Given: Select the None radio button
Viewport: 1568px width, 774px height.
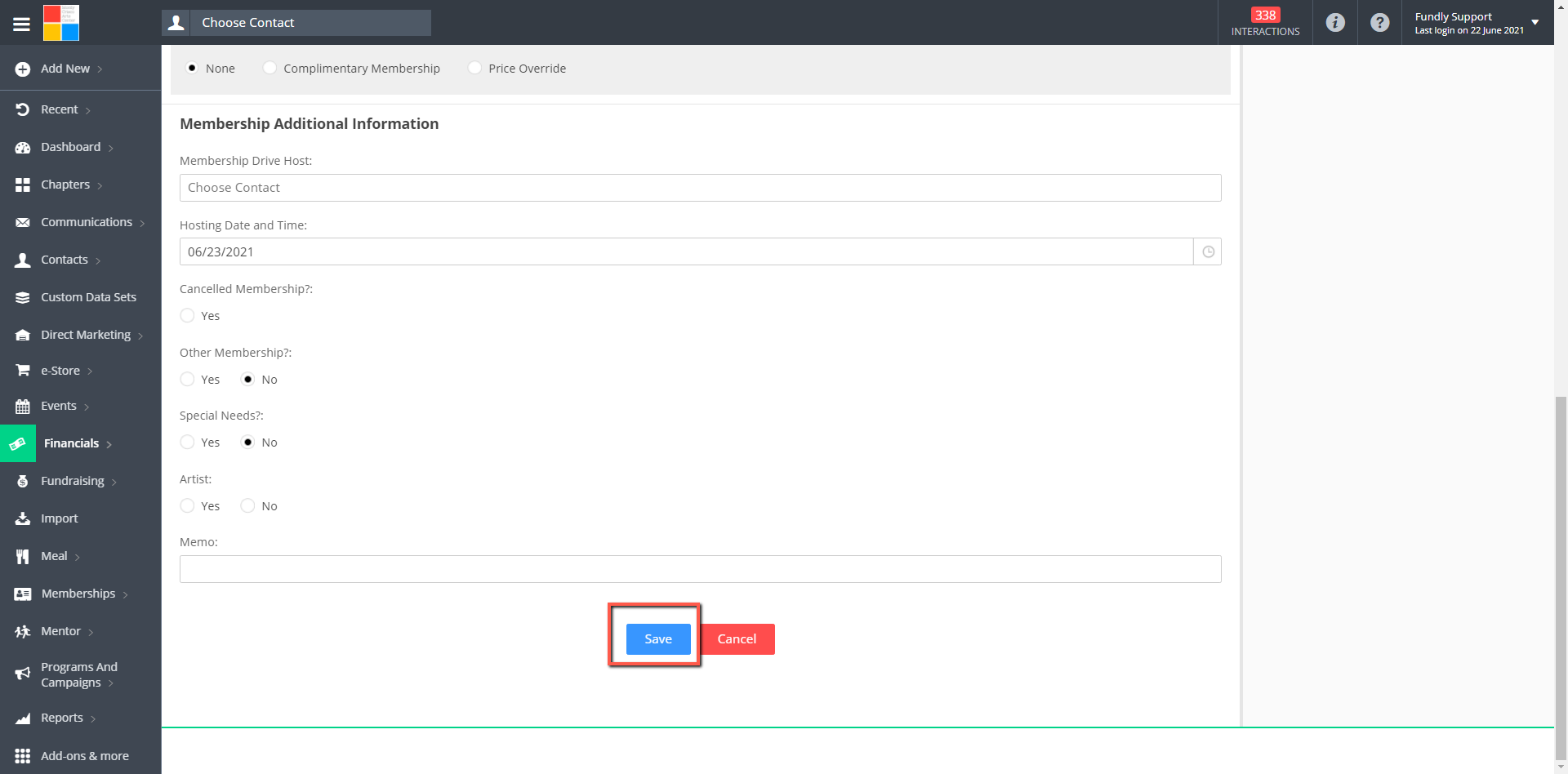Looking at the screenshot, I should coord(192,68).
